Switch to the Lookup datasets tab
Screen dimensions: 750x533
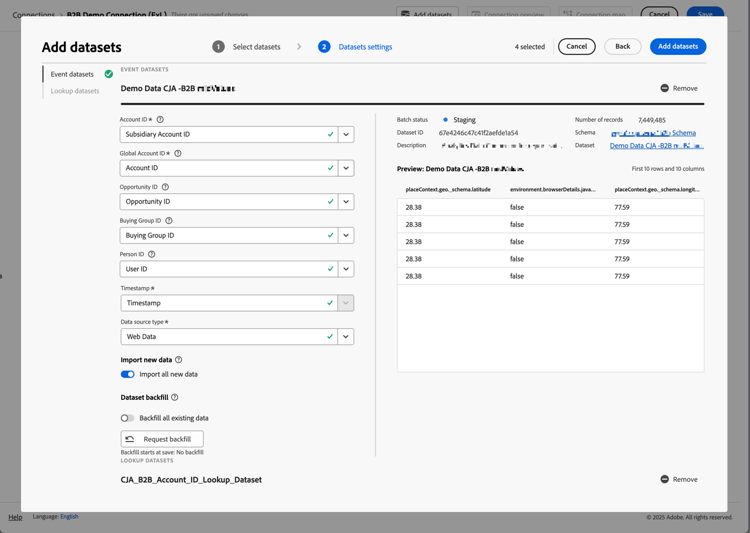pos(75,91)
